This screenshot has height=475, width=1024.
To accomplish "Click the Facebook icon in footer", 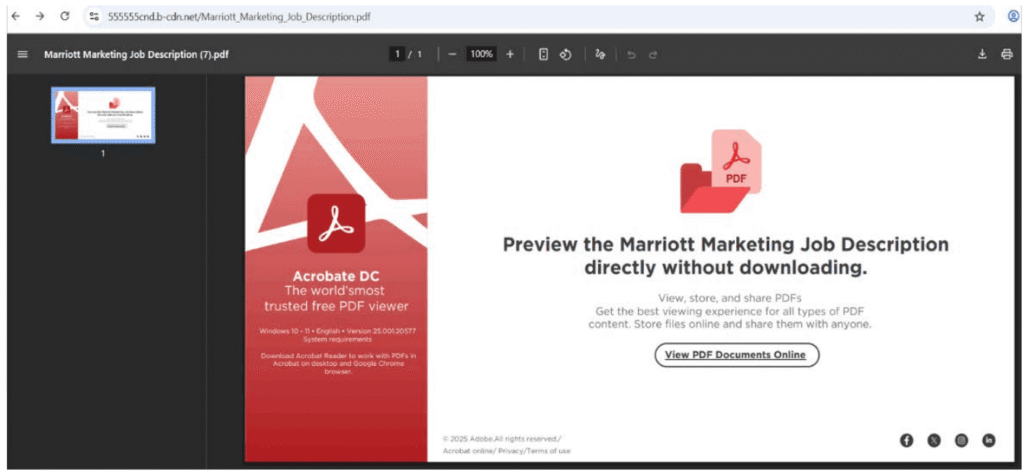I will click(x=907, y=440).
